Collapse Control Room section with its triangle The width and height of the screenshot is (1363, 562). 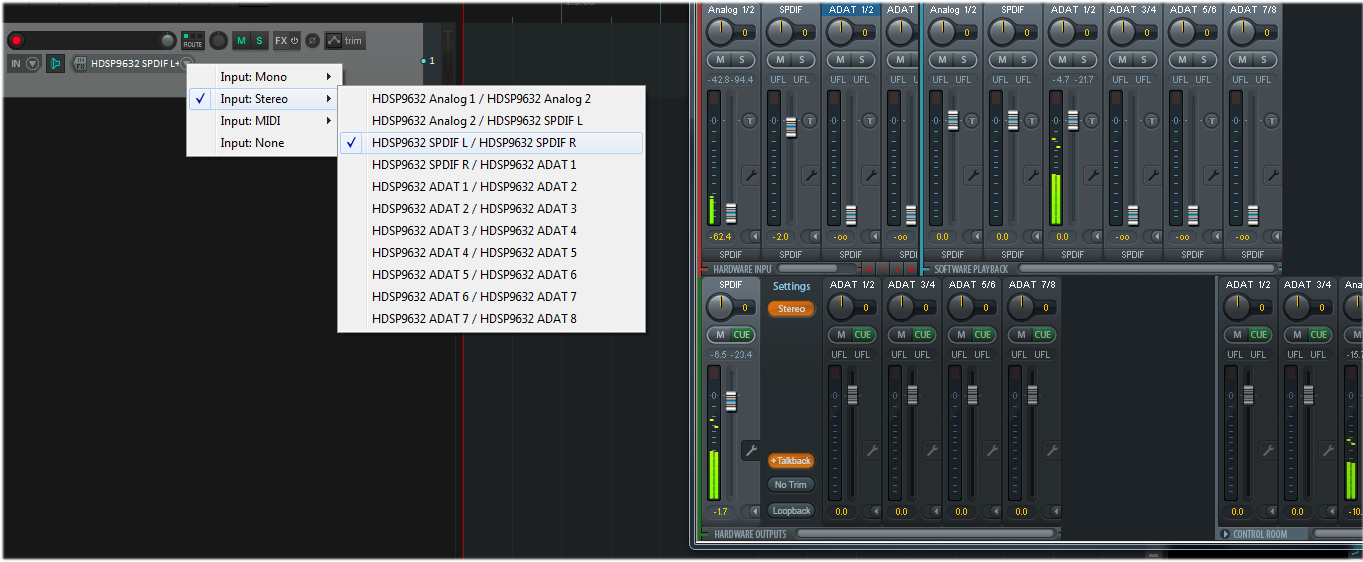click(x=1226, y=534)
